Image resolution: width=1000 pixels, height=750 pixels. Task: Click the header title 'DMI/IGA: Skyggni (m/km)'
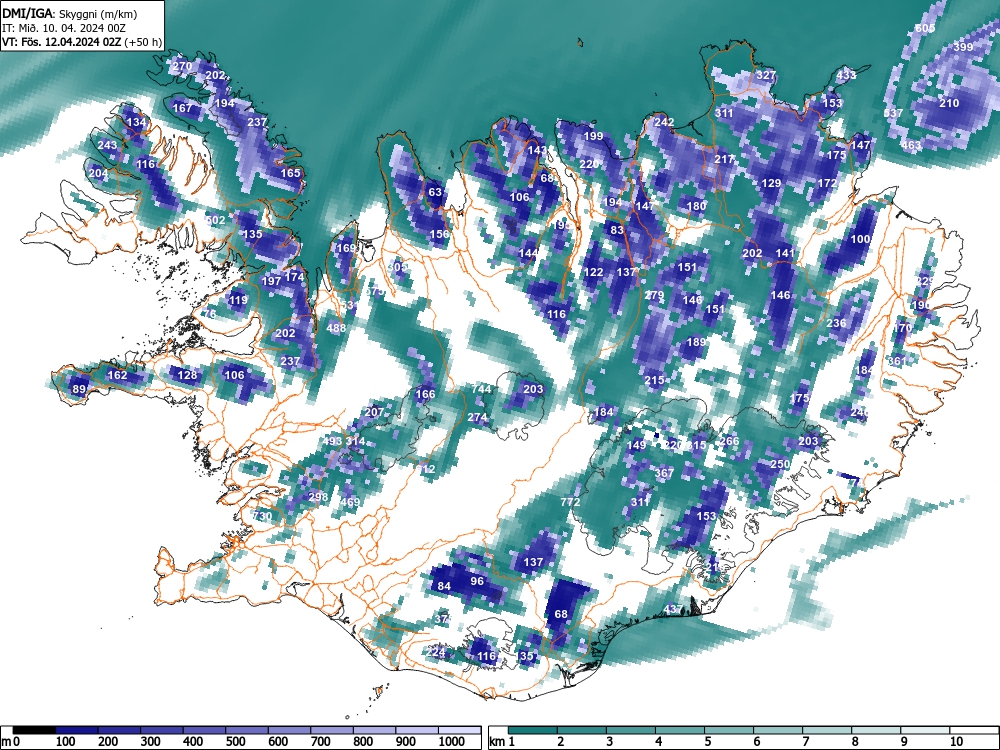(x=69, y=13)
